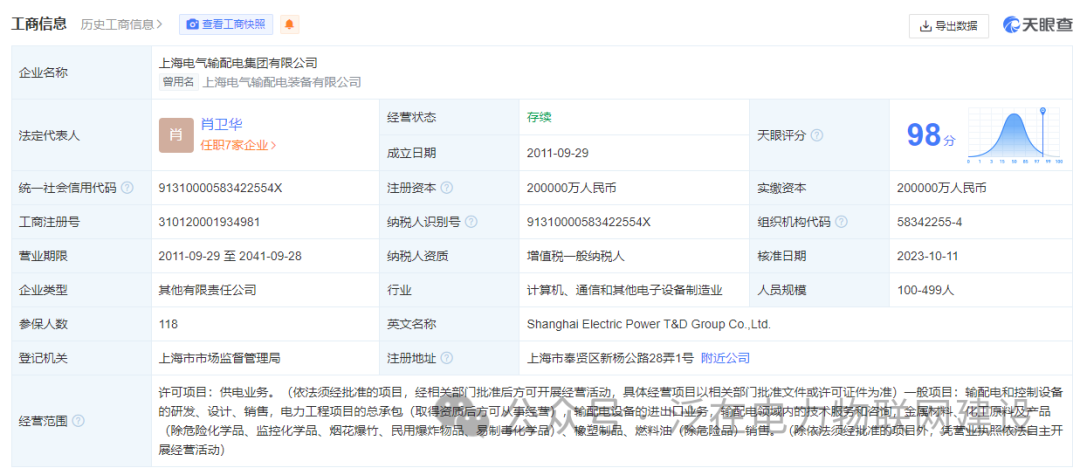Click the 曾用名 tag
Screen dimensions: 1080x475
[x=179, y=82]
